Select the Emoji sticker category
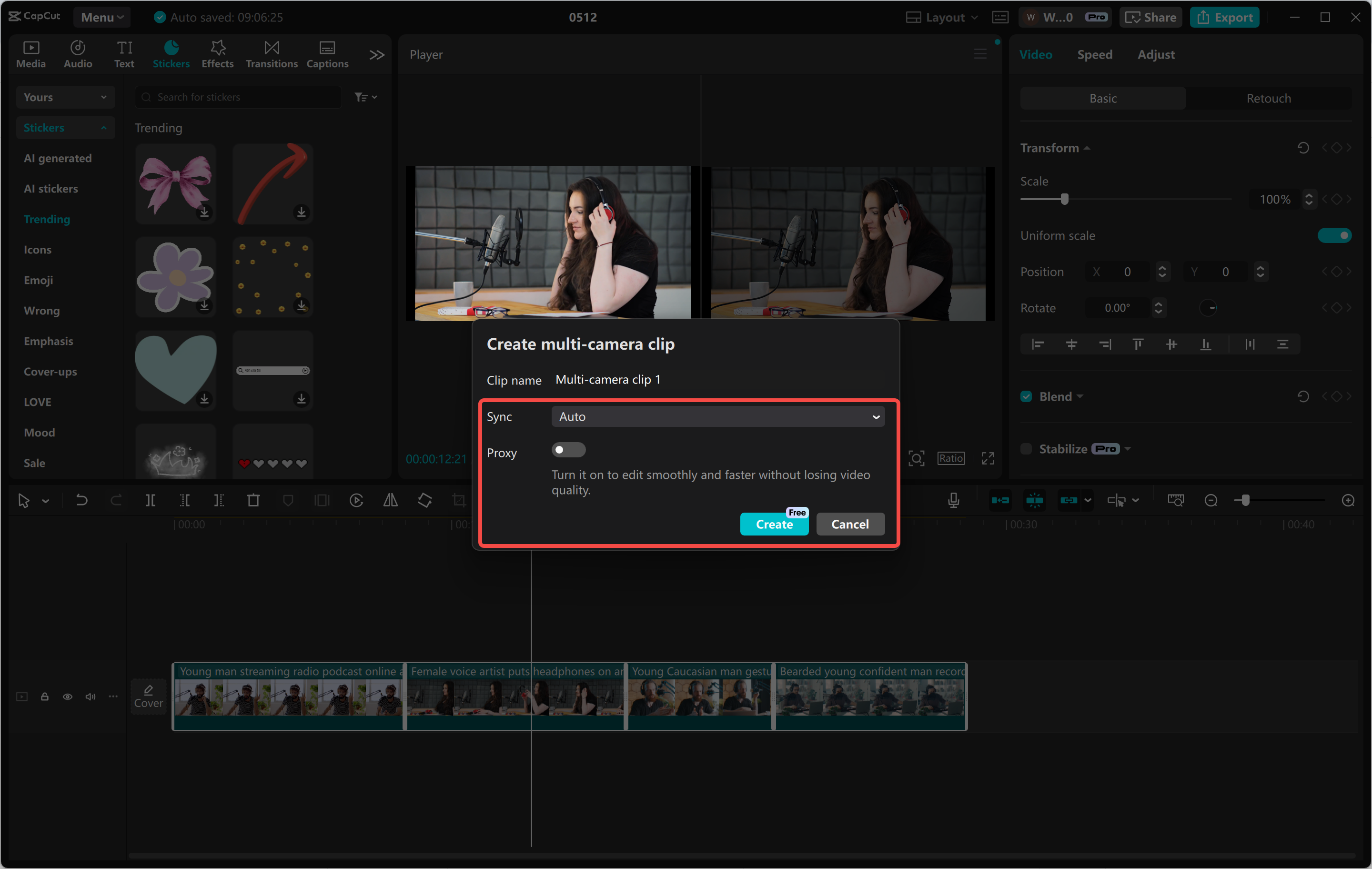This screenshot has height=869, width=1372. click(x=38, y=280)
